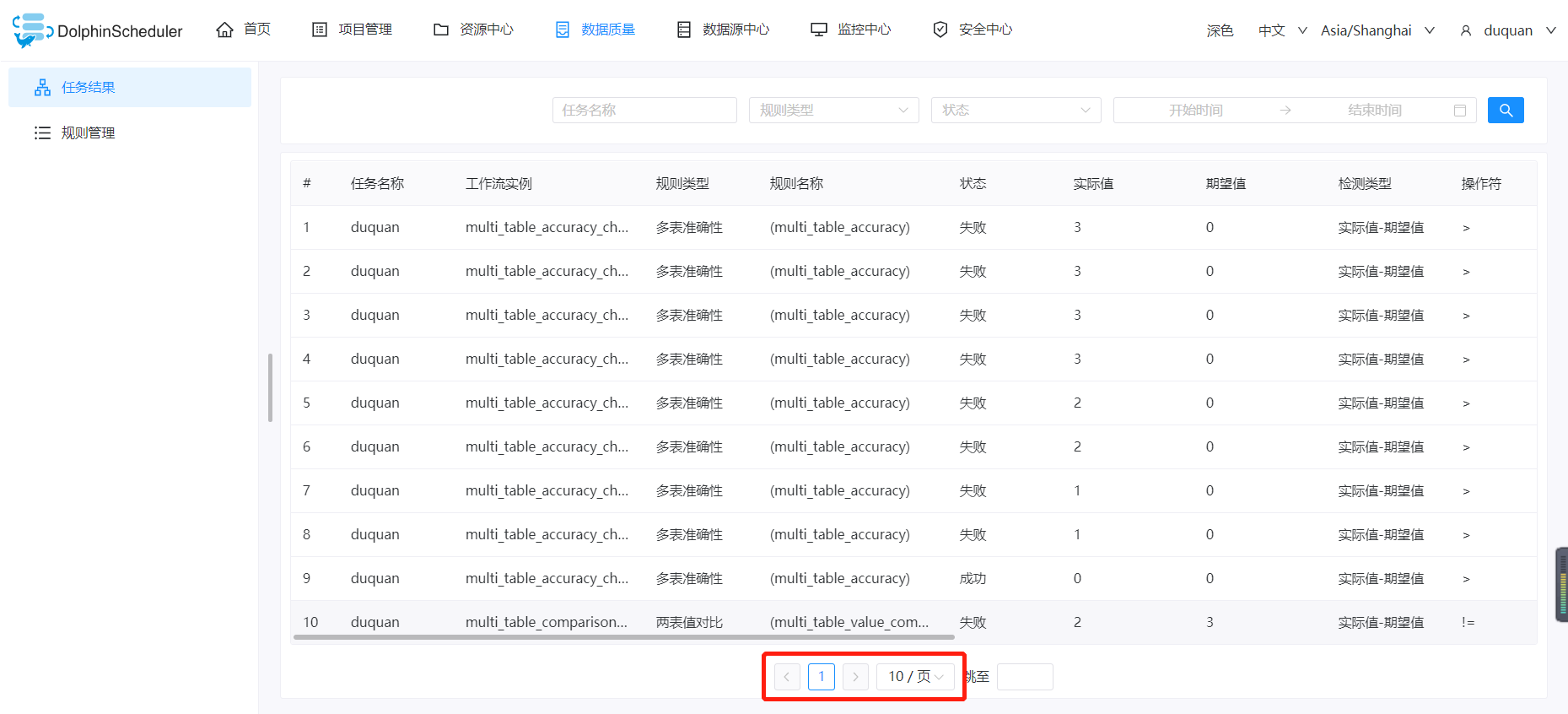This screenshot has width=1568, height=714.
Task: Click 失败 status in row 5
Action: click(973, 403)
